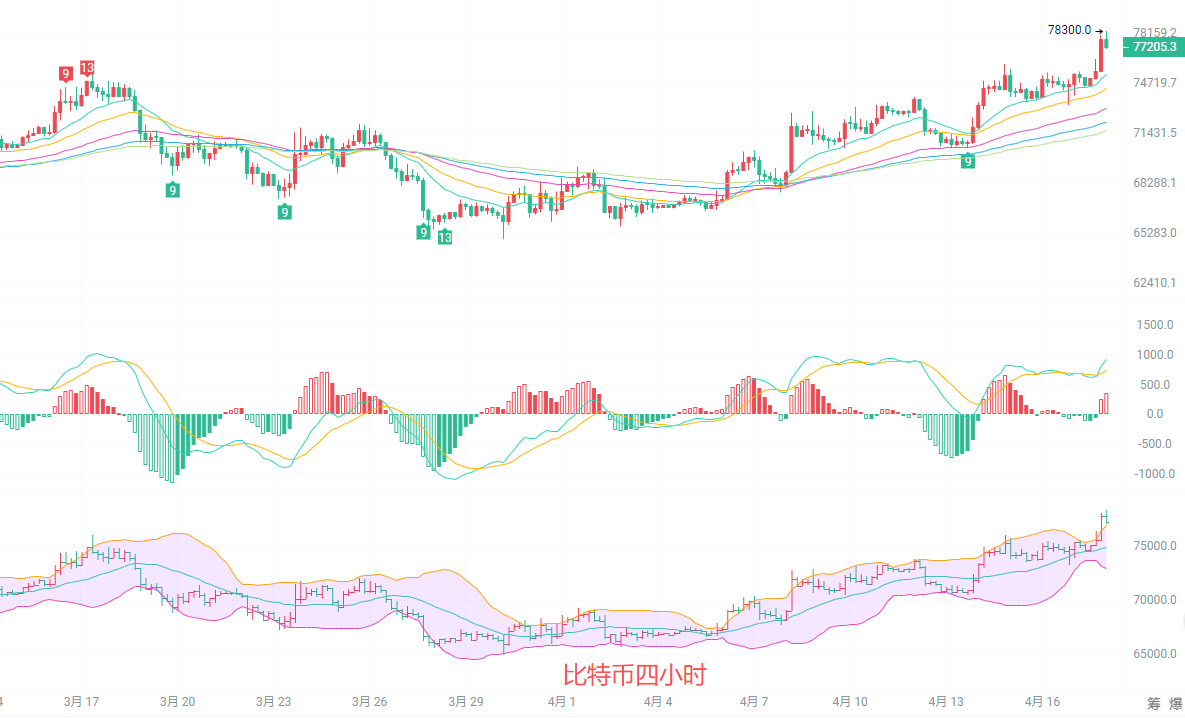Click the green 77205.3 current price tag
The image size is (1185, 718).
tap(1153, 47)
